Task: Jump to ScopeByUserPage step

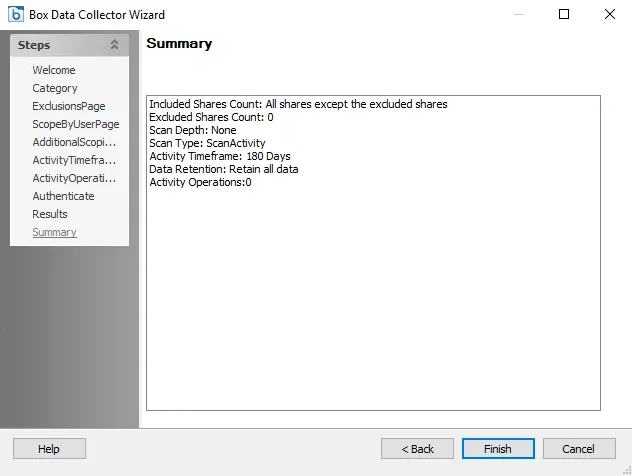Action: click(76, 124)
